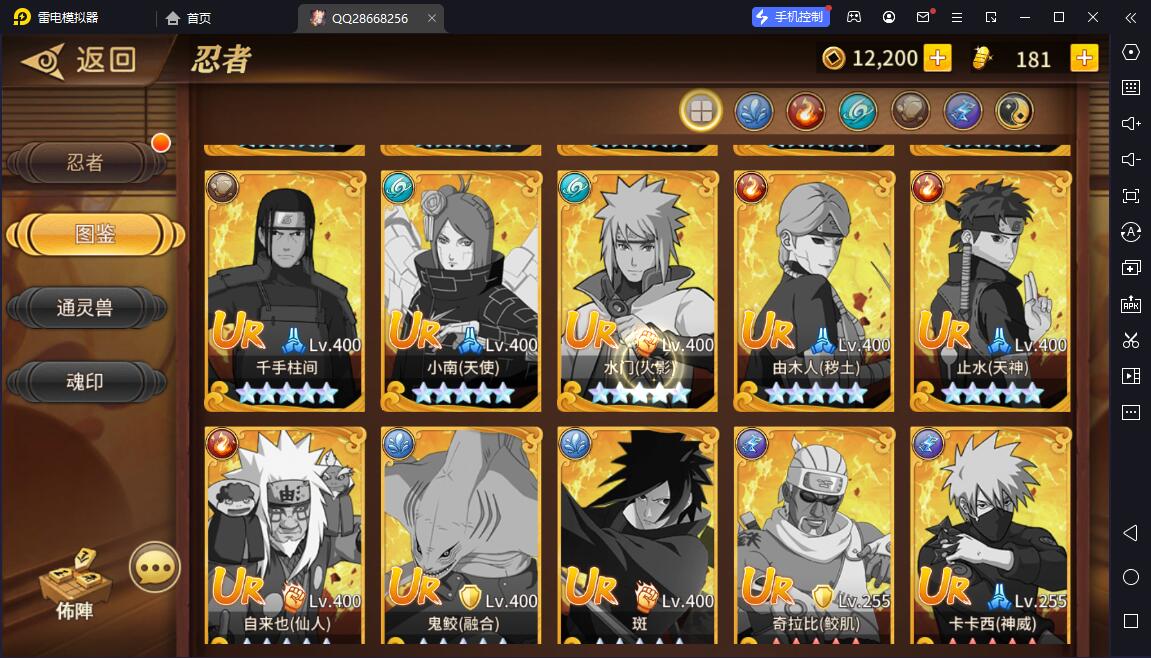This screenshot has width=1151, height=658.
Task: Open emulator hamburger menu in title bar
Action: [957, 17]
